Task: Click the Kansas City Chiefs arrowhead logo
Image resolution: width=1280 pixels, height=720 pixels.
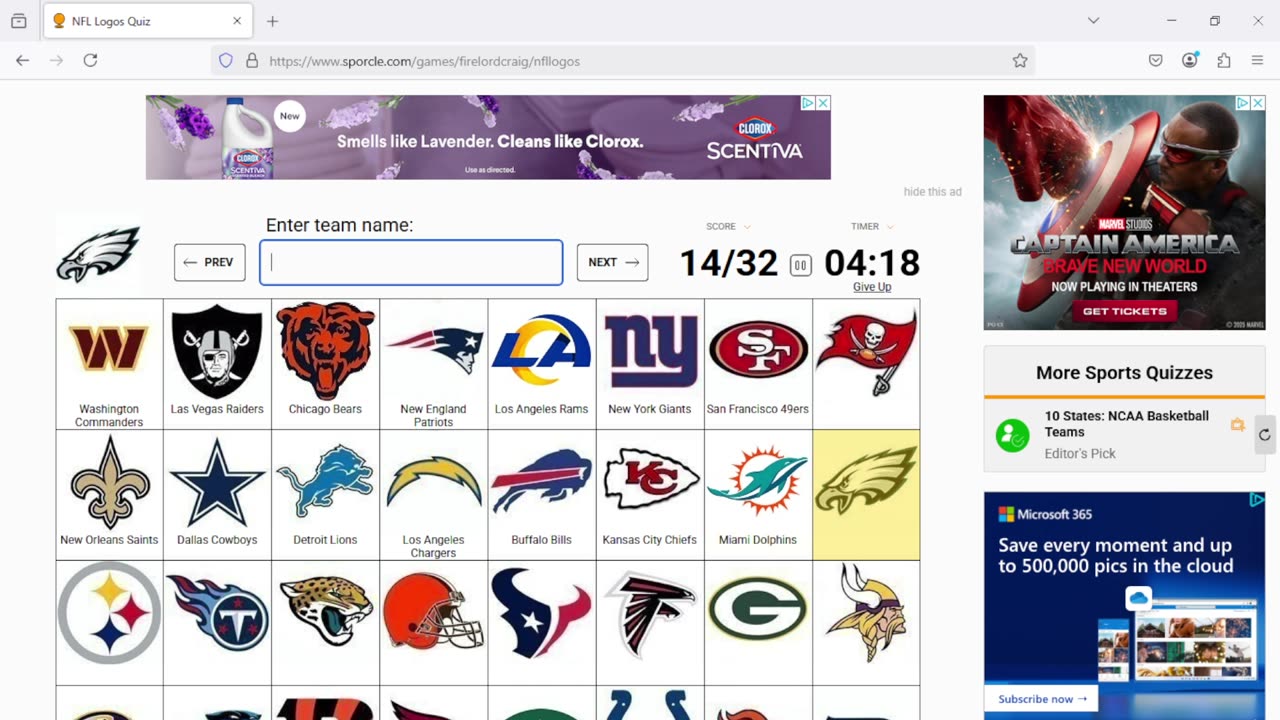Action: point(650,479)
